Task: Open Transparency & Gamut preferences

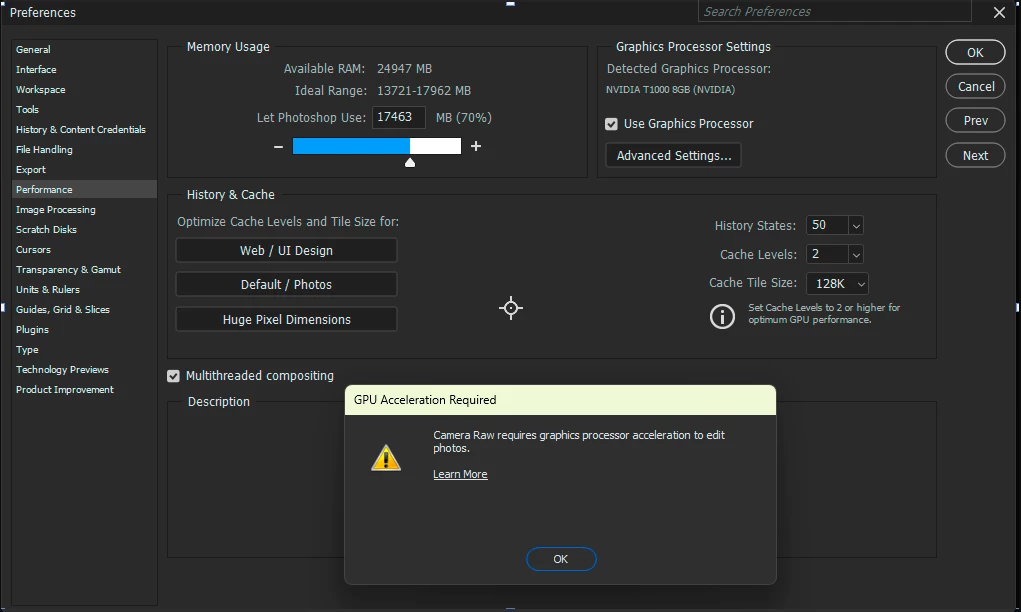Action: (x=68, y=270)
